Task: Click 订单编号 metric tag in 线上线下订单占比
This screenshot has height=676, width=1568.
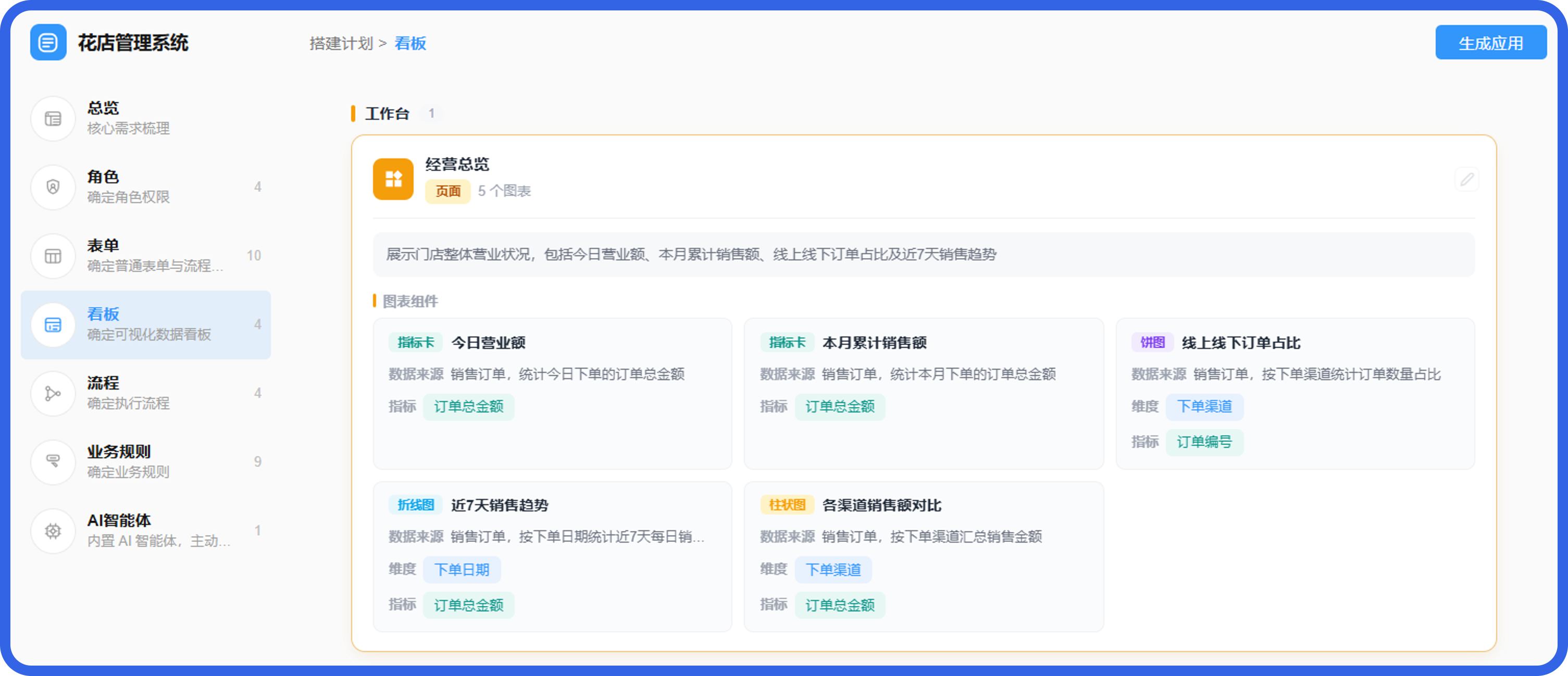Action: point(1204,442)
